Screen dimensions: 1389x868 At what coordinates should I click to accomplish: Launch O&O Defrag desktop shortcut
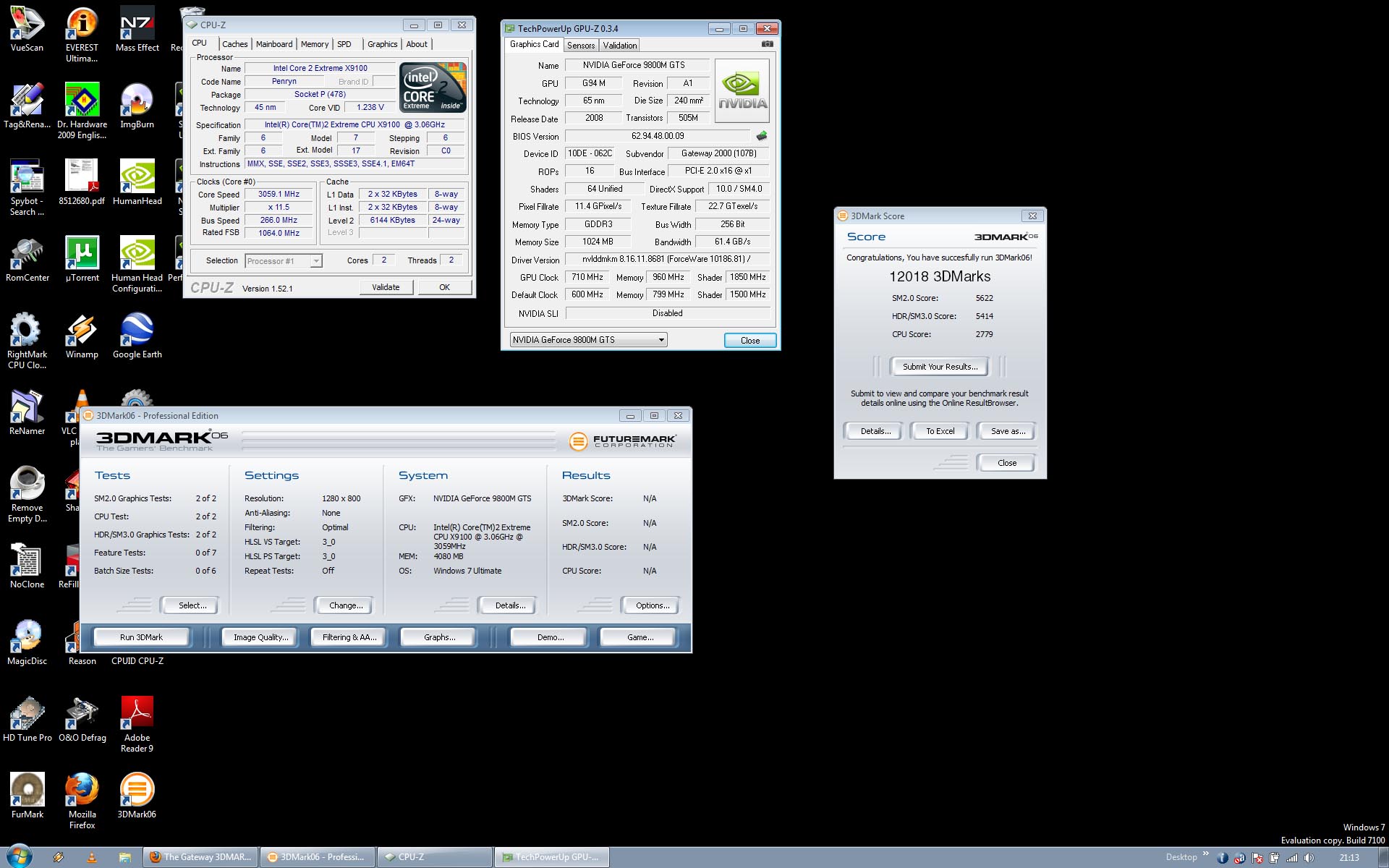click(82, 719)
